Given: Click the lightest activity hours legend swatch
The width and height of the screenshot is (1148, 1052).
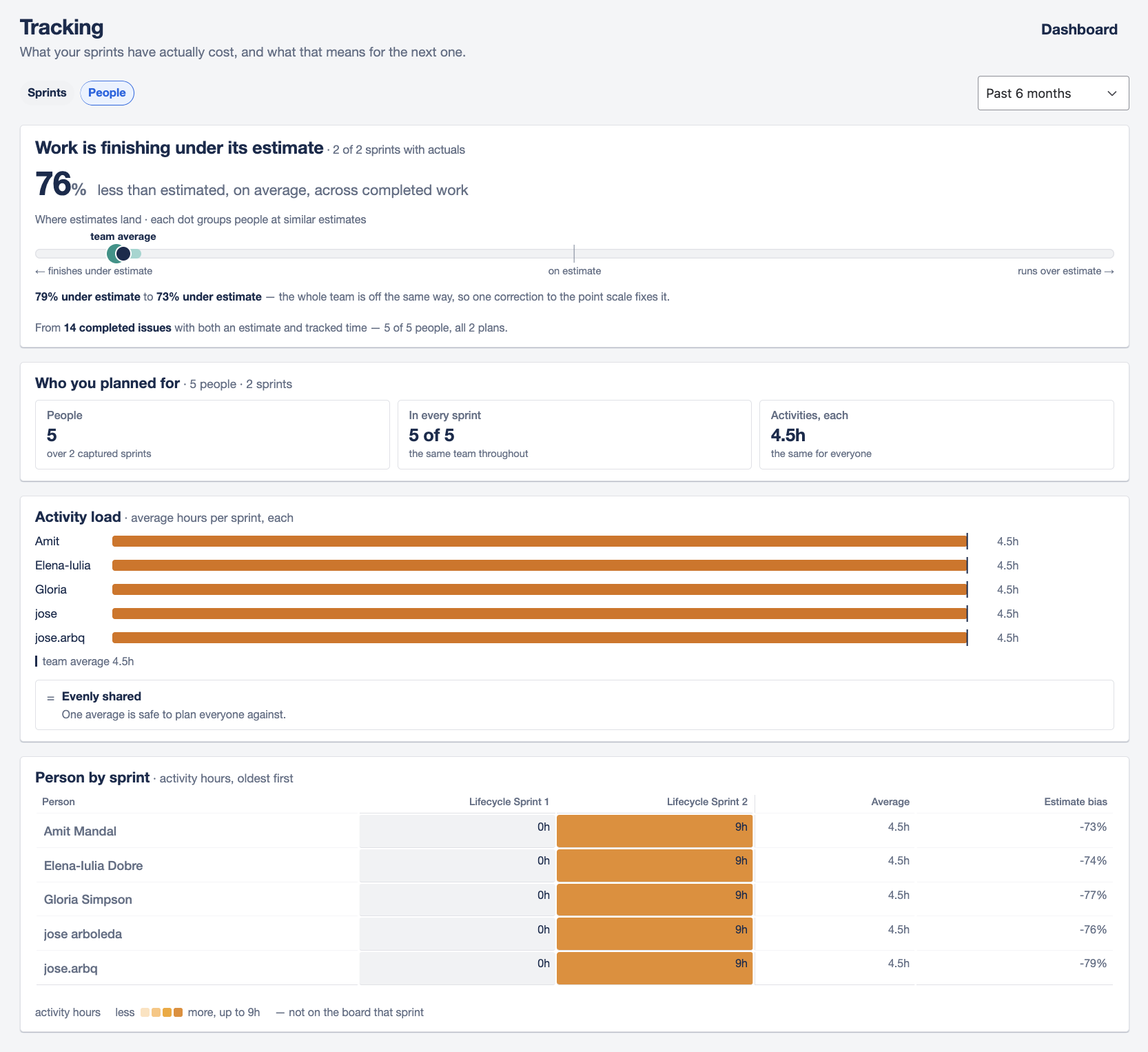Looking at the screenshot, I should click(x=145, y=1013).
